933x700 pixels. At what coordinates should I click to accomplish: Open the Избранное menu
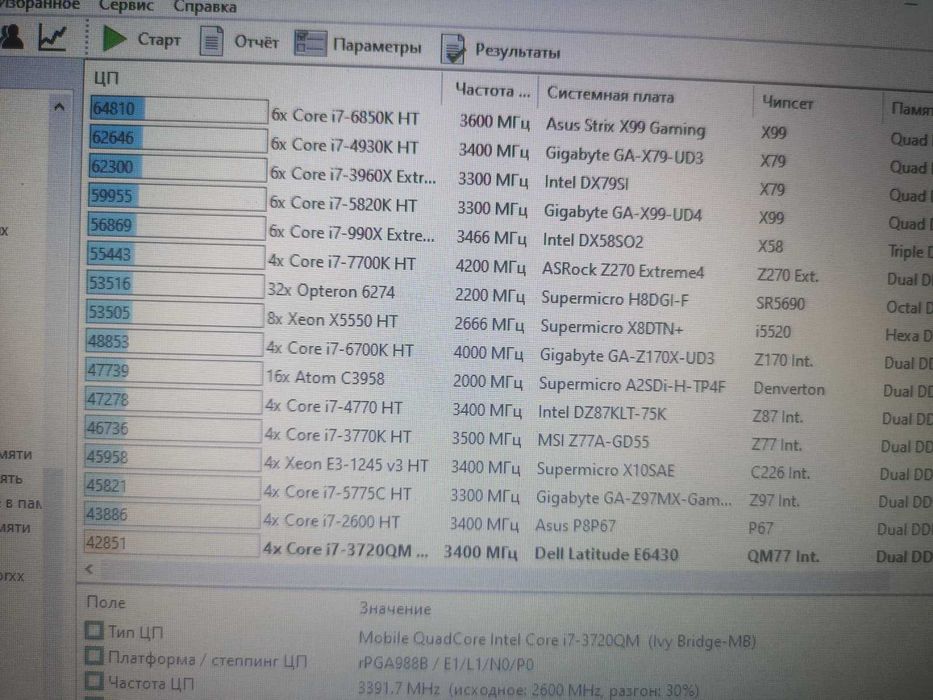coord(39,5)
